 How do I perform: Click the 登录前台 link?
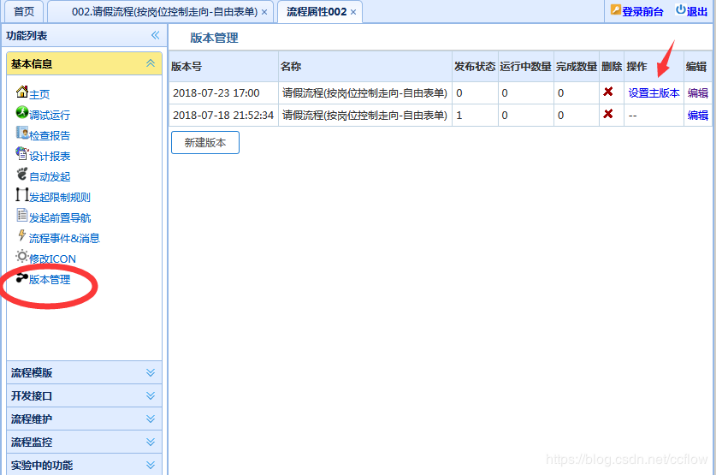642,11
